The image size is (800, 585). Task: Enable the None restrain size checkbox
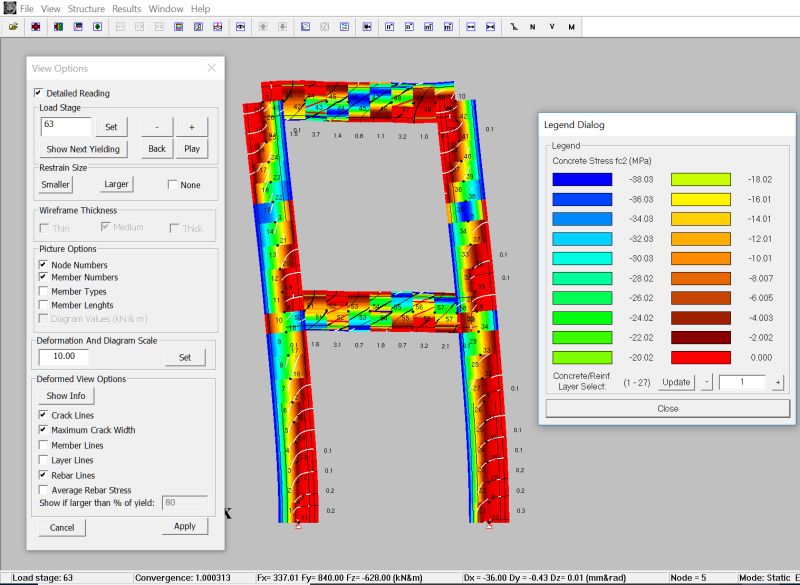click(172, 184)
